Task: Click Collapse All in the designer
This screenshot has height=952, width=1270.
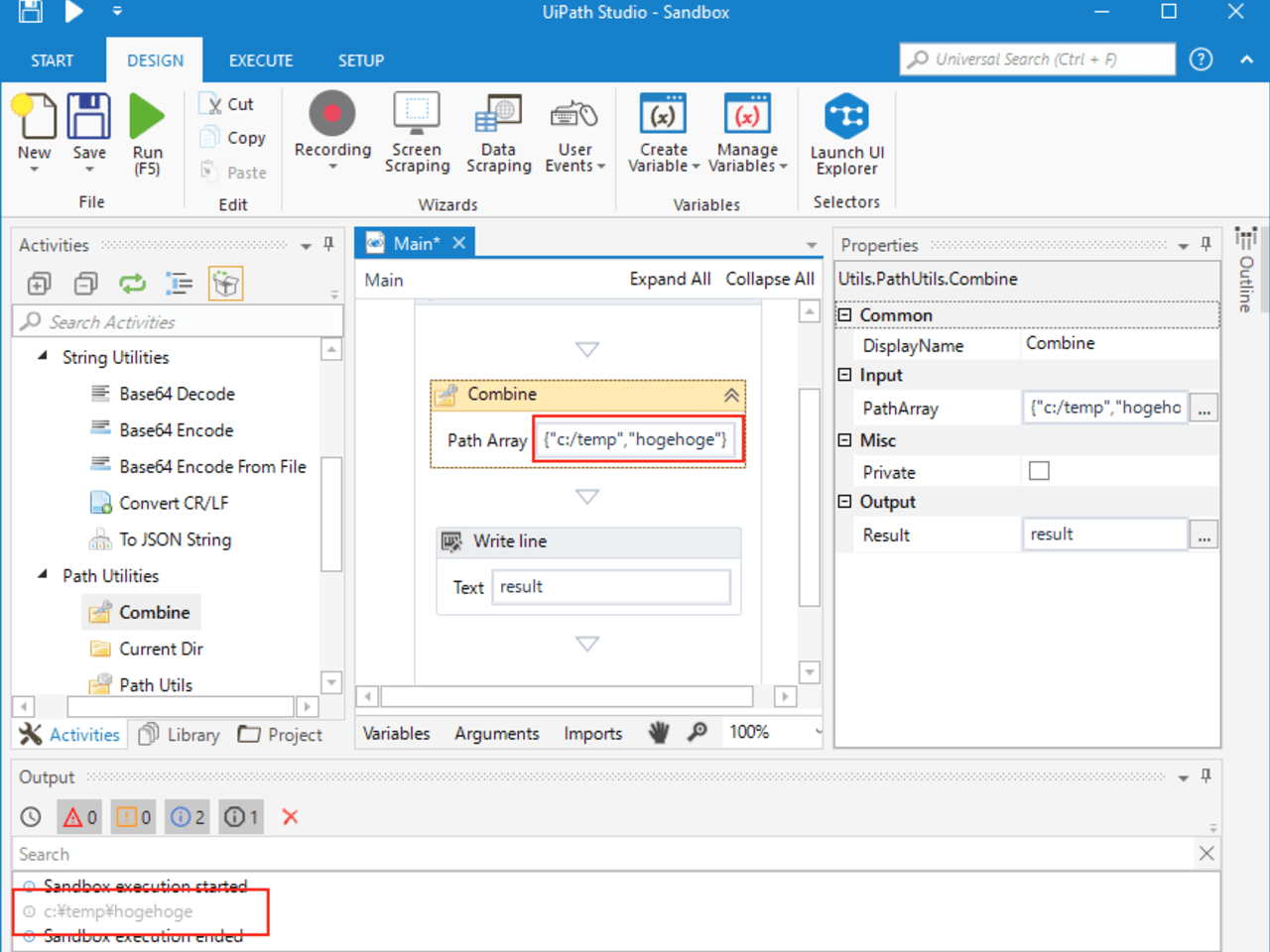Action: [x=770, y=280]
